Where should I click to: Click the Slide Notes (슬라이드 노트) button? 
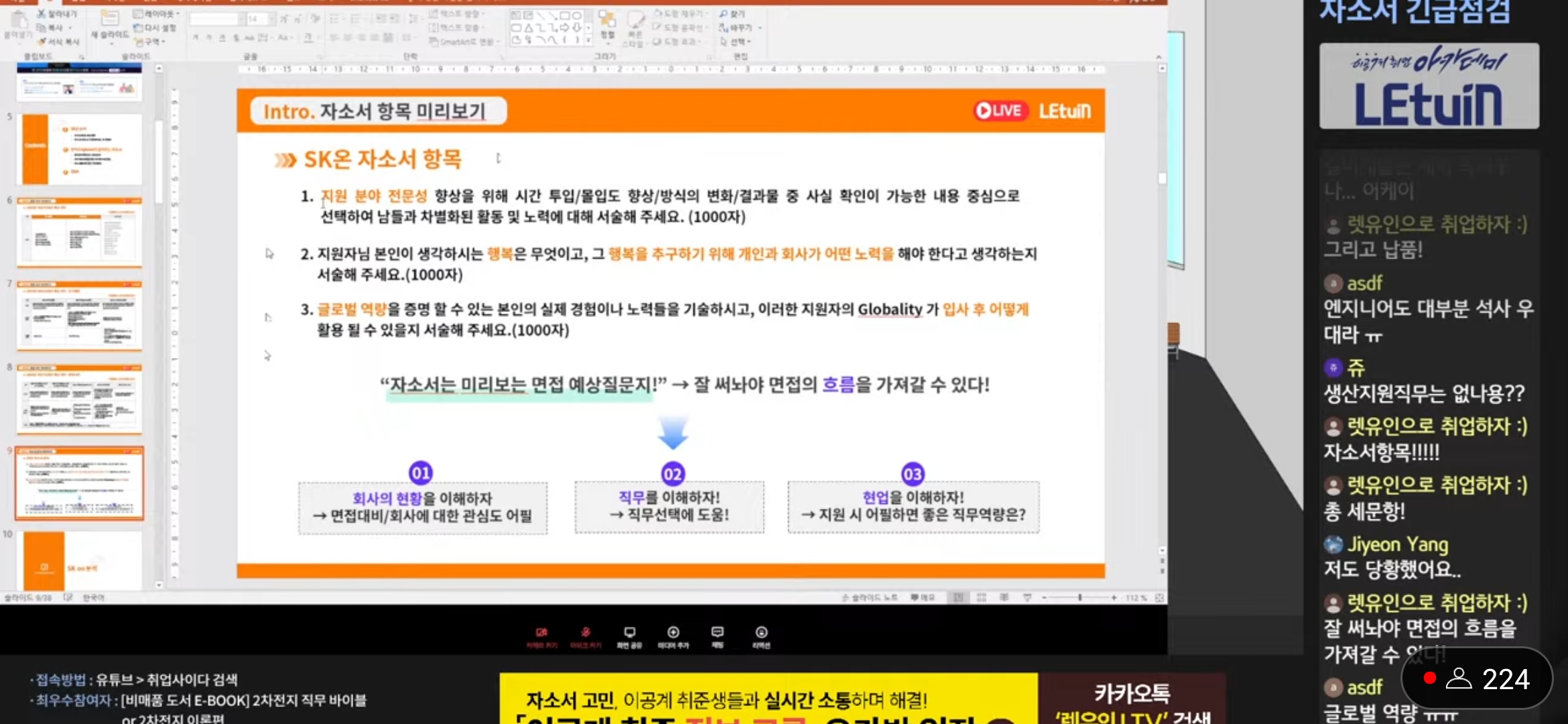(870, 597)
